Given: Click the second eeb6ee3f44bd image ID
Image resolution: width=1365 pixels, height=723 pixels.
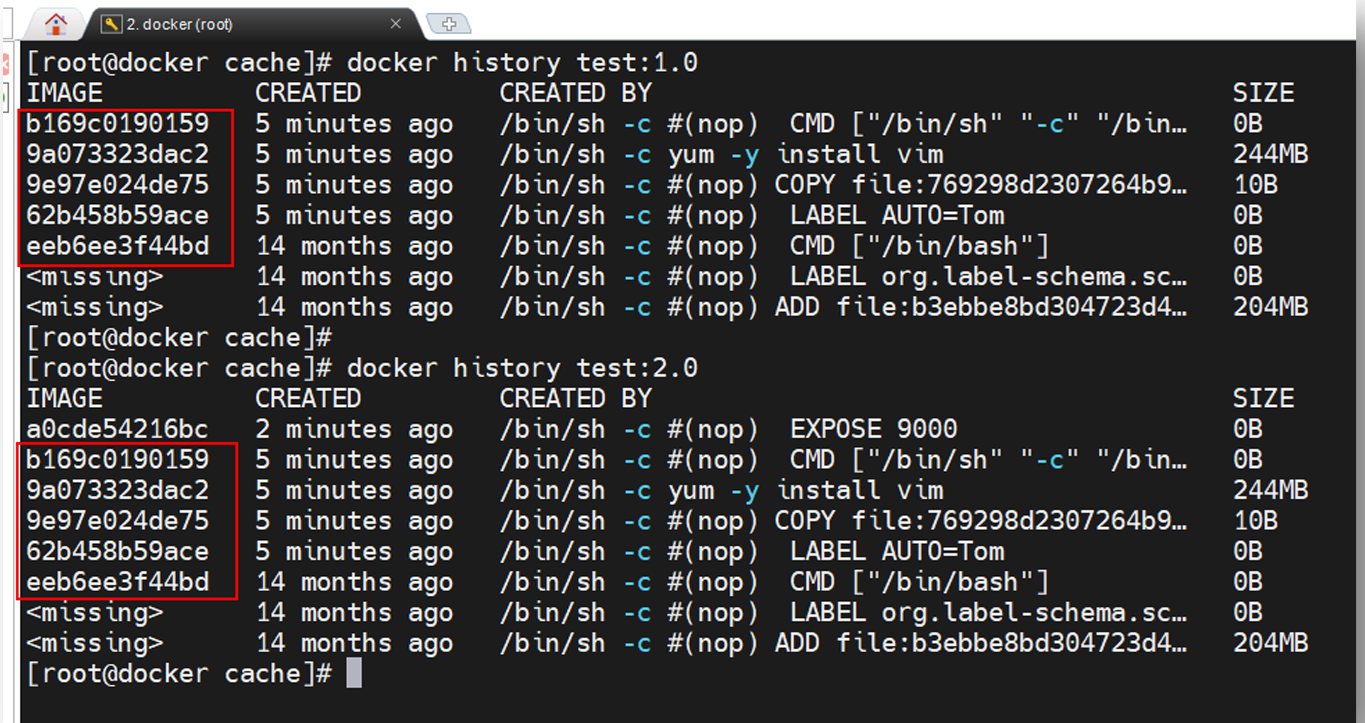Looking at the screenshot, I should tap(118, 582).
